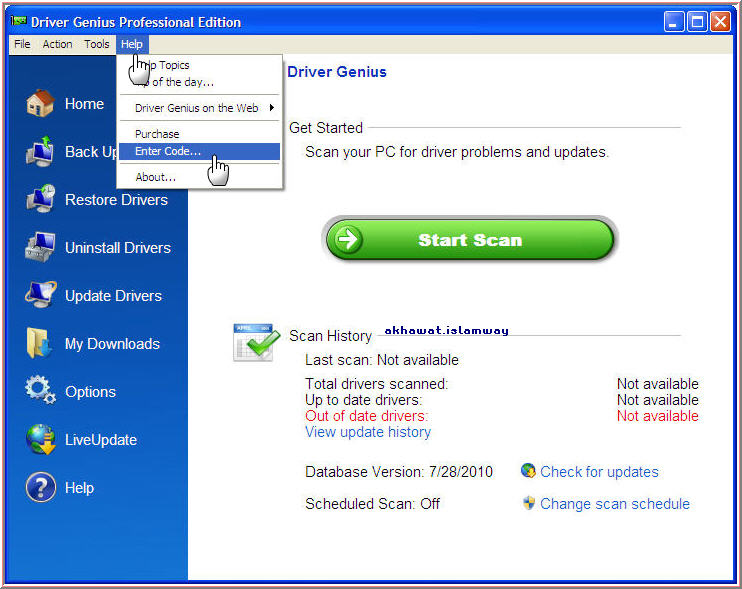
Task: Click the Scan History calendar icon
Action: tap(256, 341)
